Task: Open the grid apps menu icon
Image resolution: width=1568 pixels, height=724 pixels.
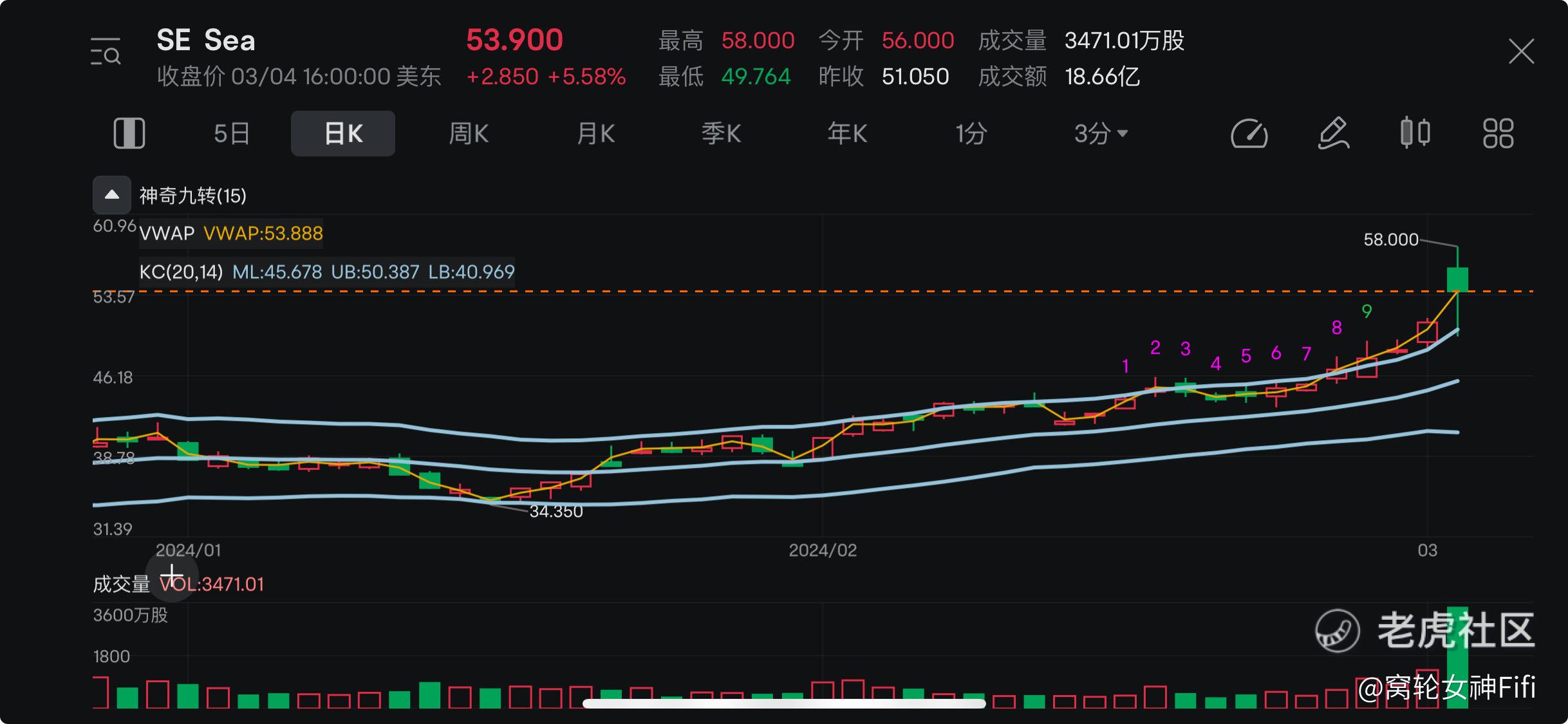Action: [1497, 133]
